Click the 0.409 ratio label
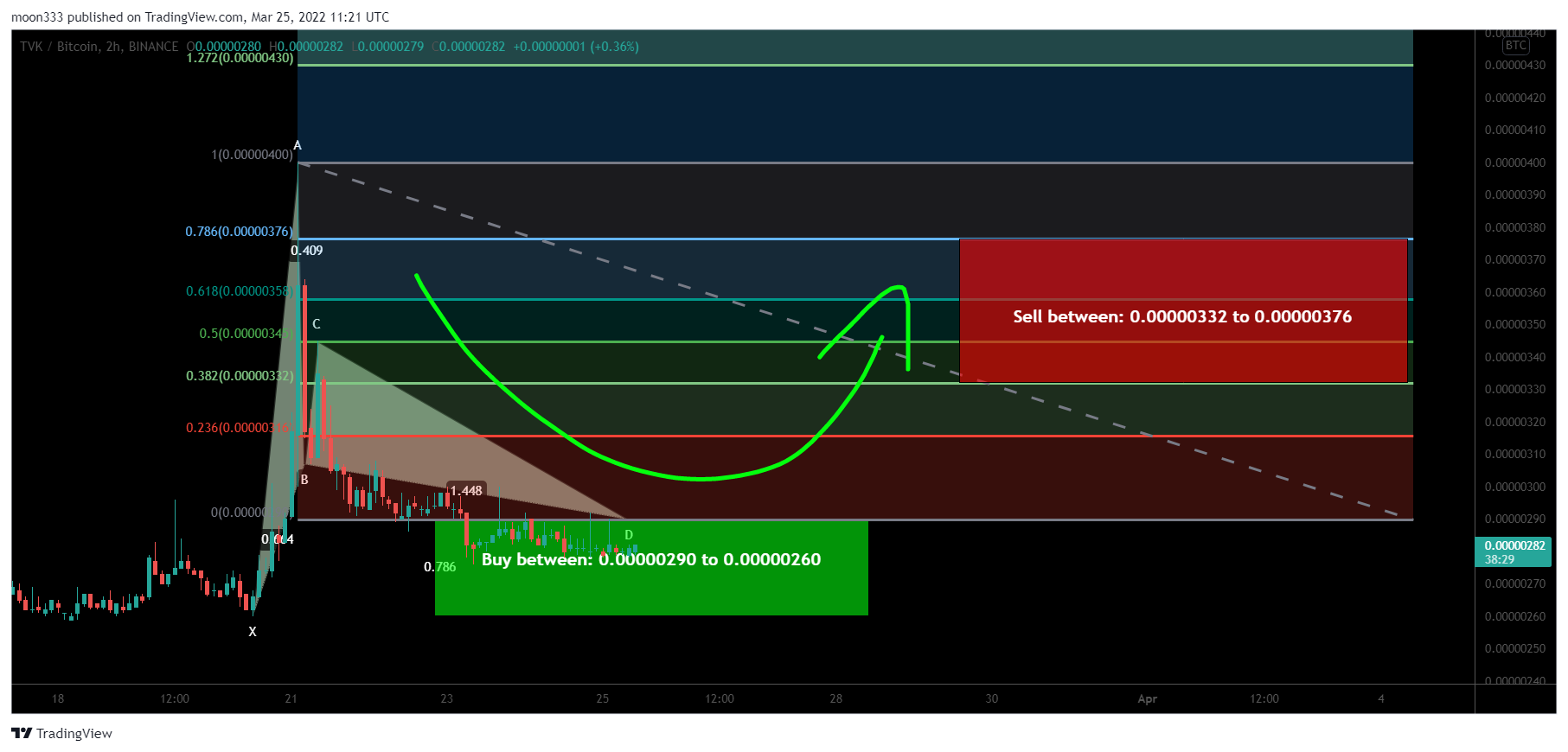Screen dimensions: 1568x752 click(306, 251)
